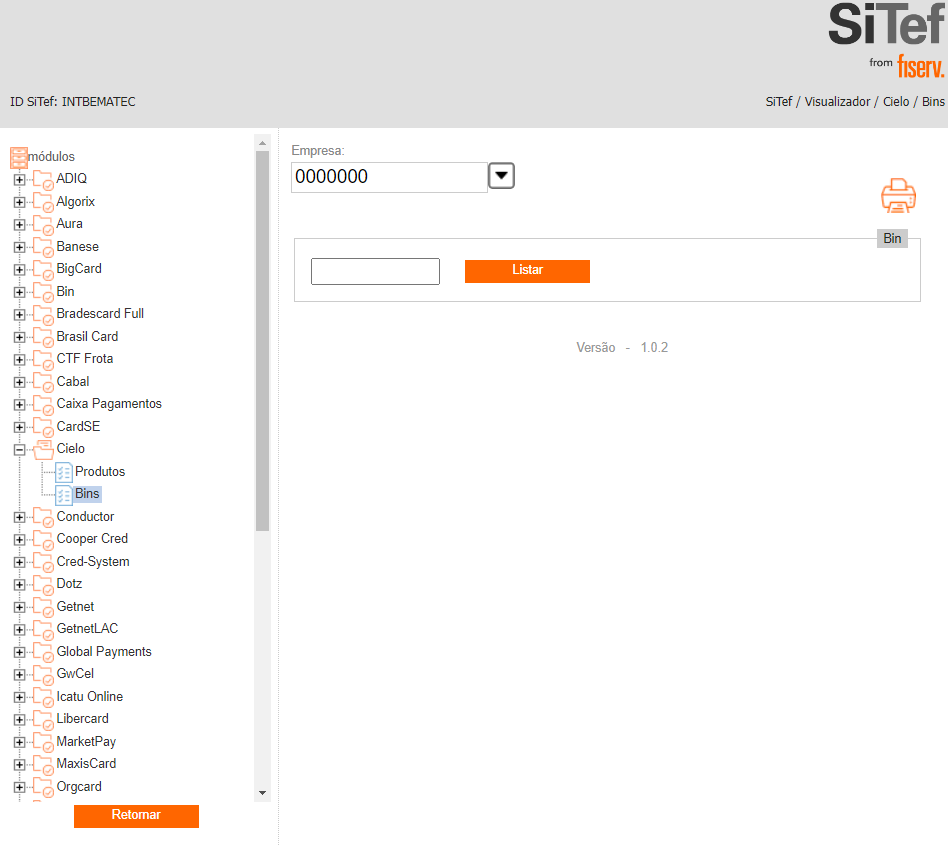Screen dimensions: 948x846
Task: Click the Listar button
Action: tap(527, 271)
